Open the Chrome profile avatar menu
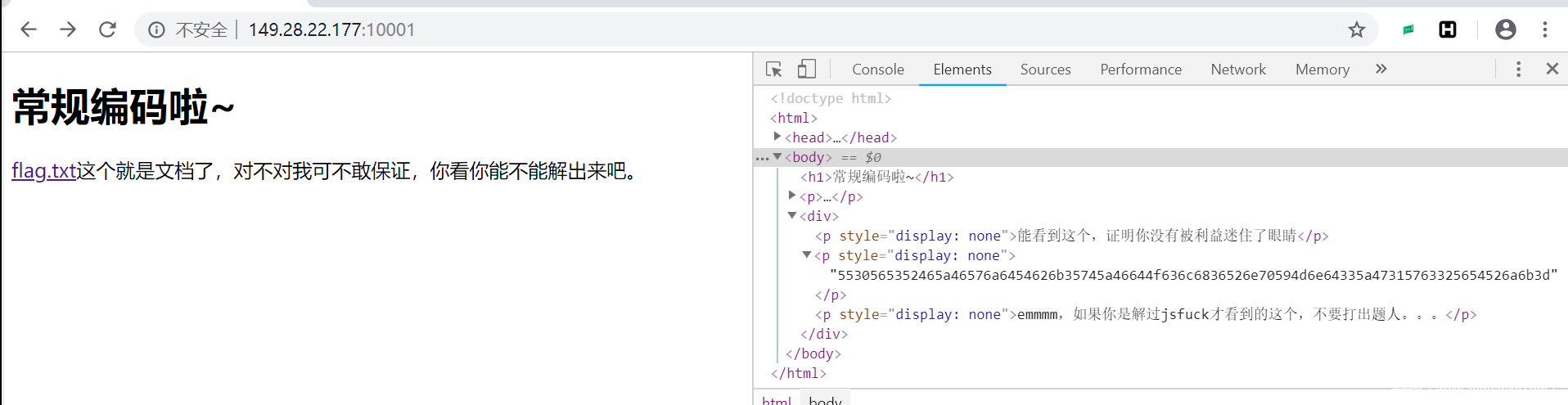 1505,29
